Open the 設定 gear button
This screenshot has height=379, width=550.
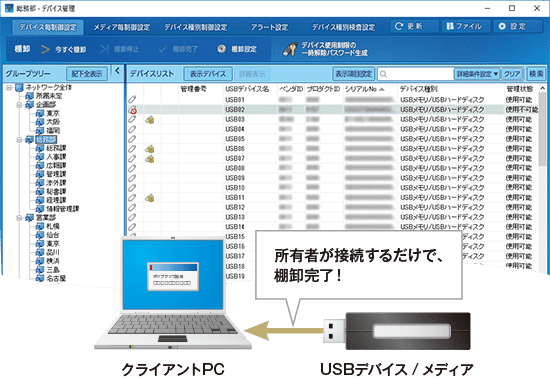click(x=518, y=26)
